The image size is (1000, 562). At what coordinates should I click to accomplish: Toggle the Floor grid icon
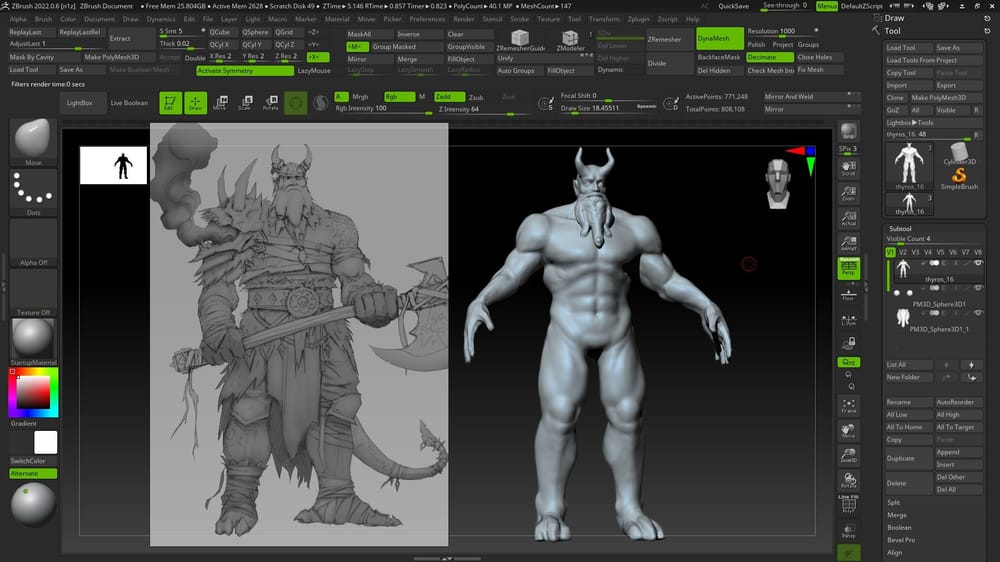(848, 294)
